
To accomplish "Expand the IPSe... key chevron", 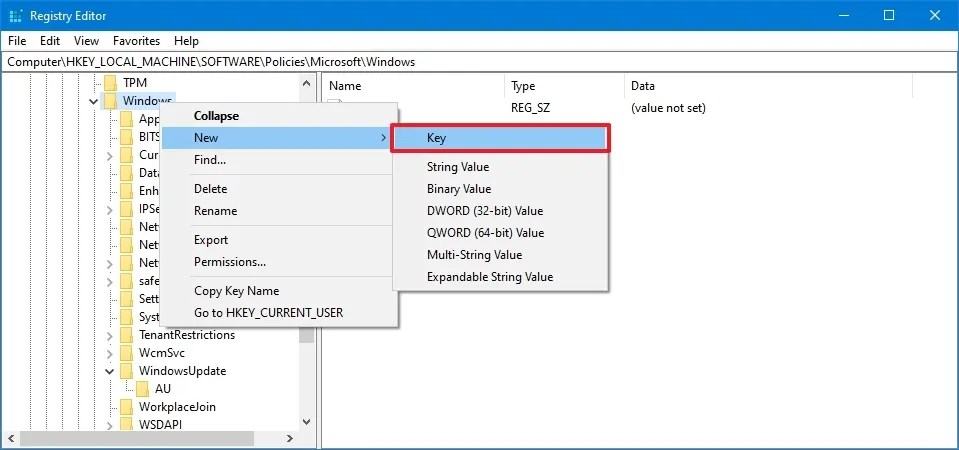I will [x=109, y=210].
